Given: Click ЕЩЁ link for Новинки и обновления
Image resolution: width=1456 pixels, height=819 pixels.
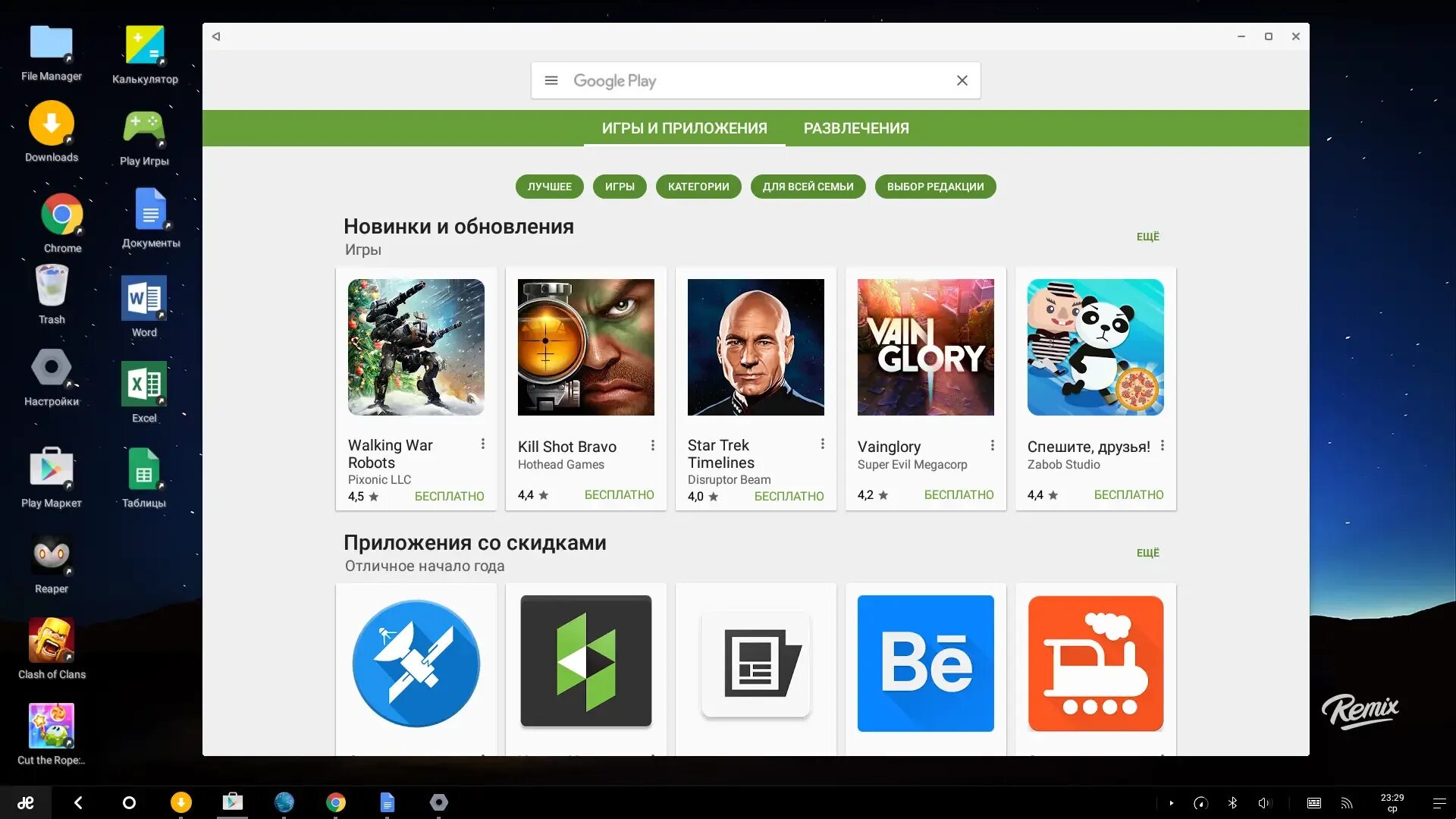Looking at the screenshot, I should (1148, 235).
